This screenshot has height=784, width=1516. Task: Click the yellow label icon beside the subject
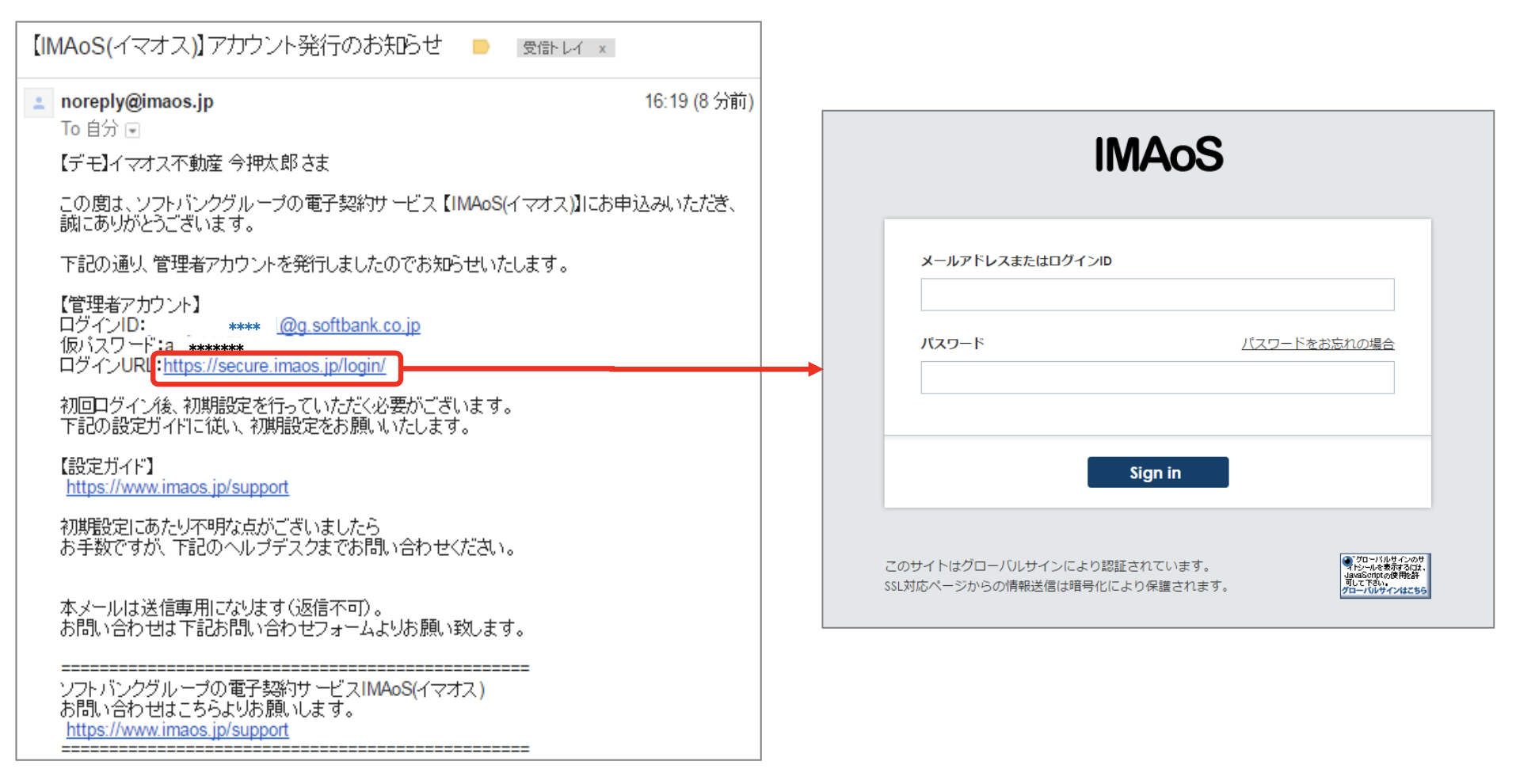481,47
